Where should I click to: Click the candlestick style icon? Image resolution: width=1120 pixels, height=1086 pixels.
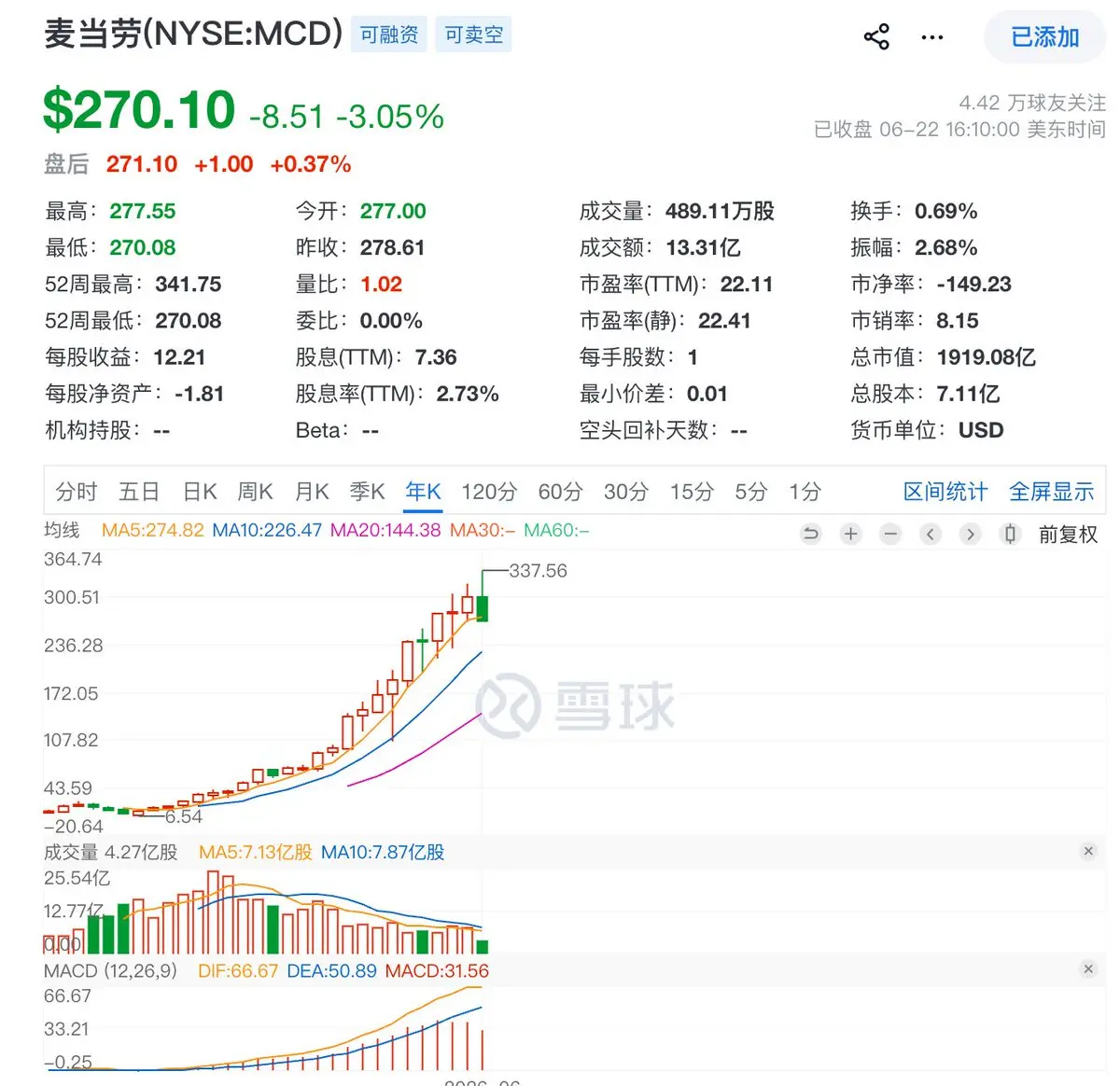pos(1010,534)
